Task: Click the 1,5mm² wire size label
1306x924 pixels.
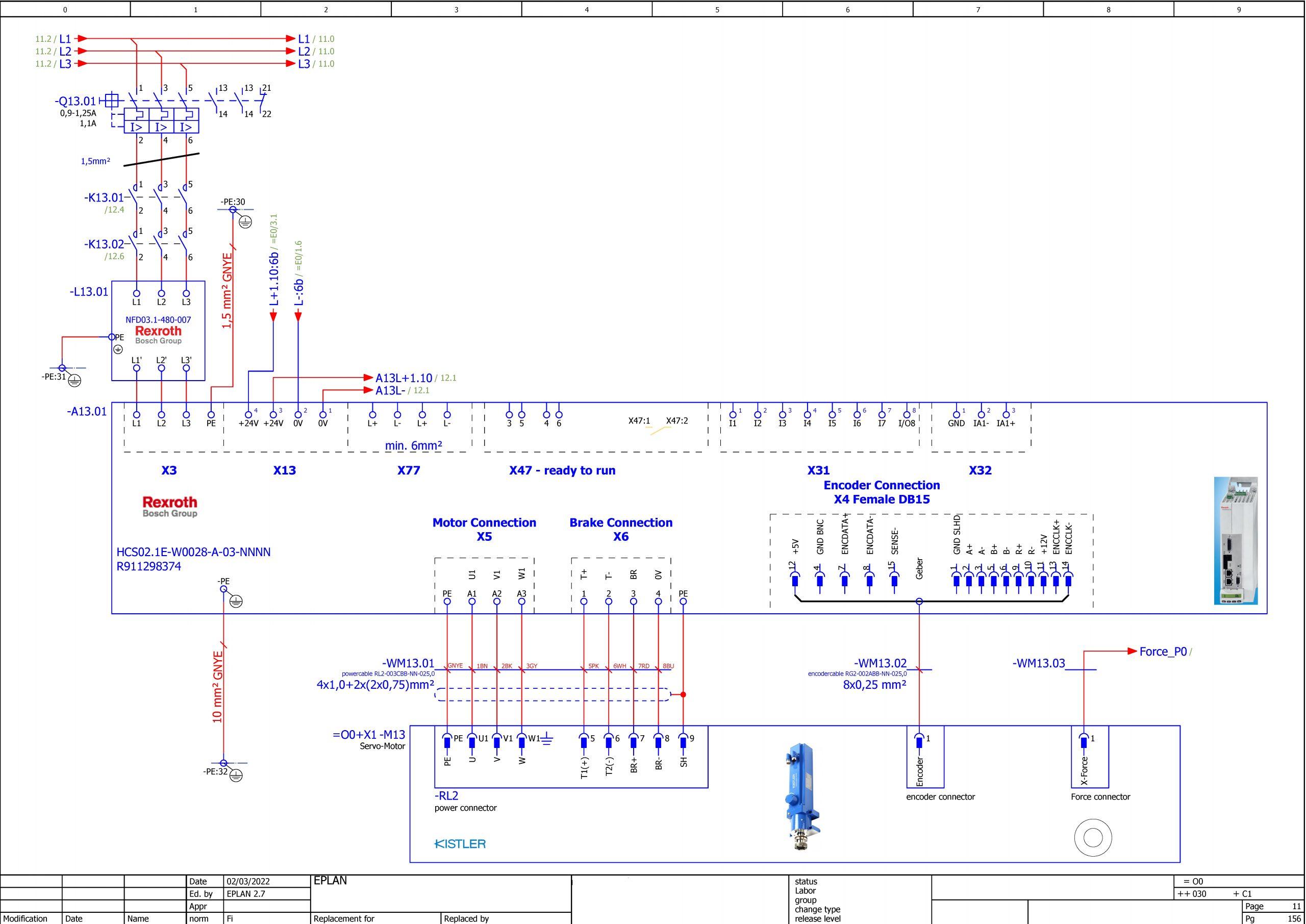Action: click(x=95, y=162)
